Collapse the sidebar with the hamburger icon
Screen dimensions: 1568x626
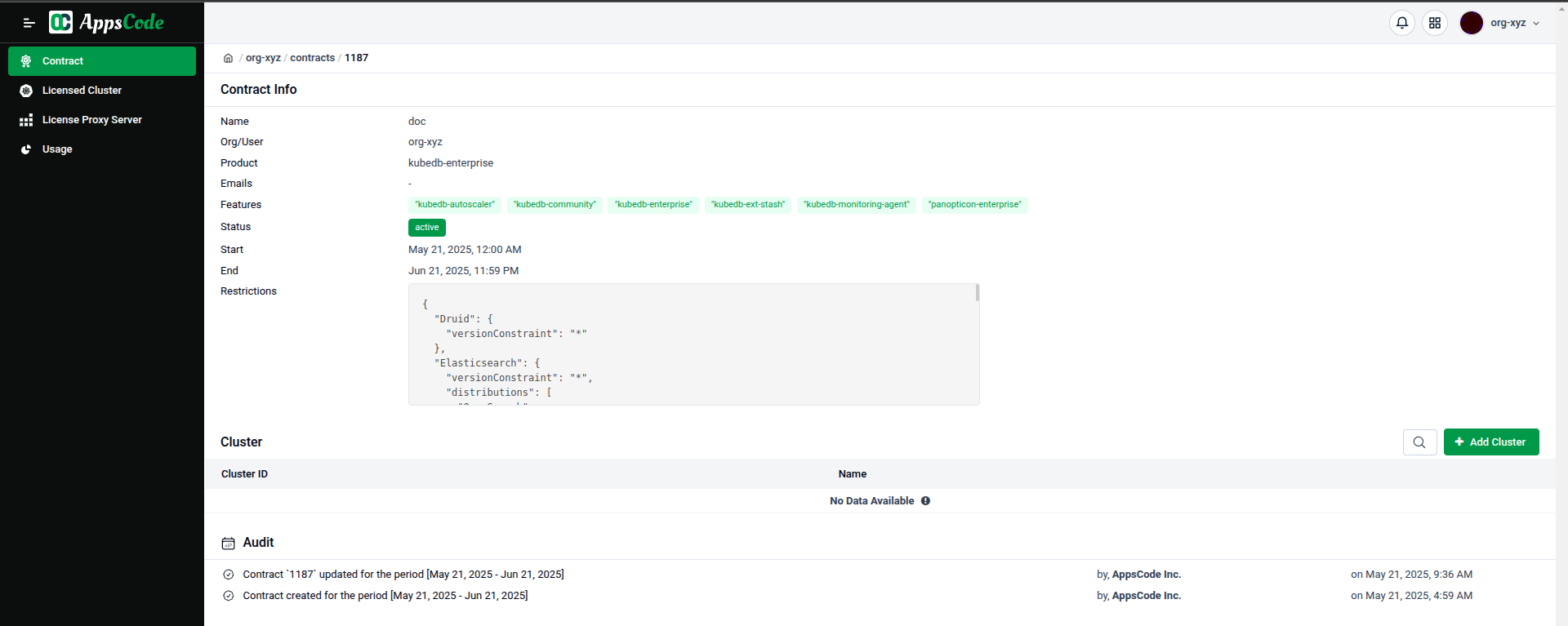coord(29,23)
